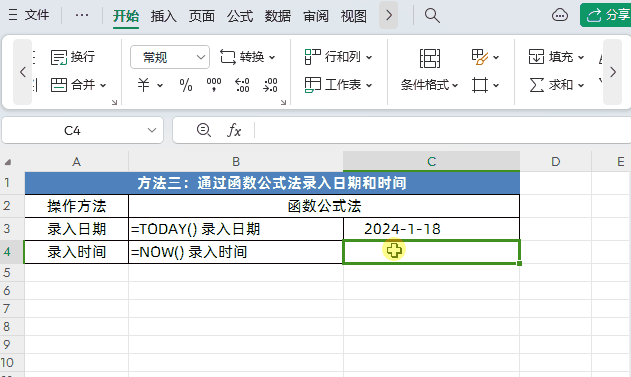Switch to the 开始 tab
The height and width of the screenshot is (377, 631).
[126, 16]
